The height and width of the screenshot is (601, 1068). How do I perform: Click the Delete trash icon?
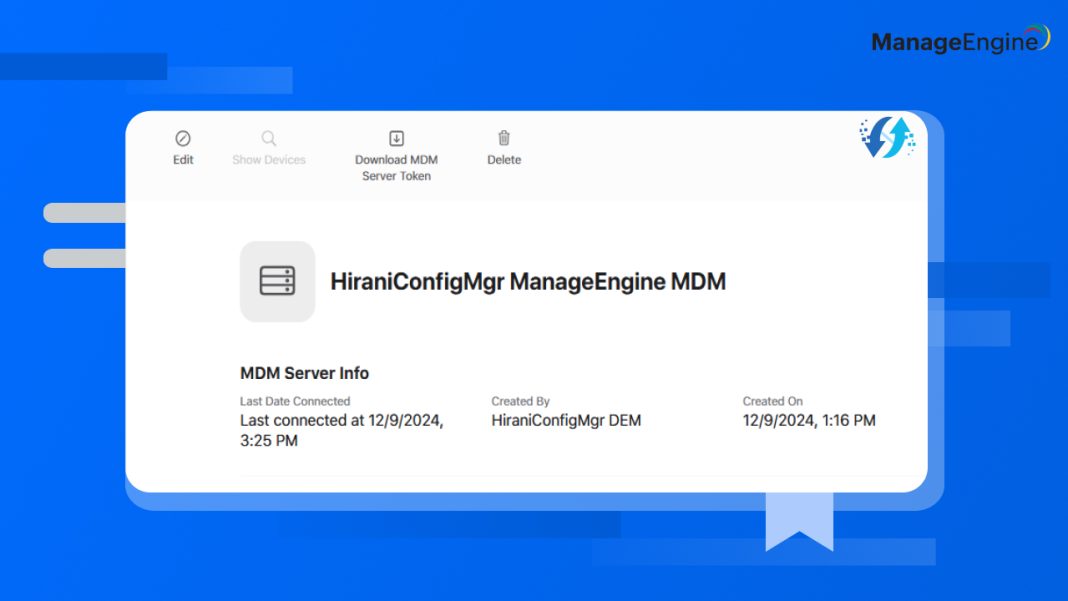(504, 138)
